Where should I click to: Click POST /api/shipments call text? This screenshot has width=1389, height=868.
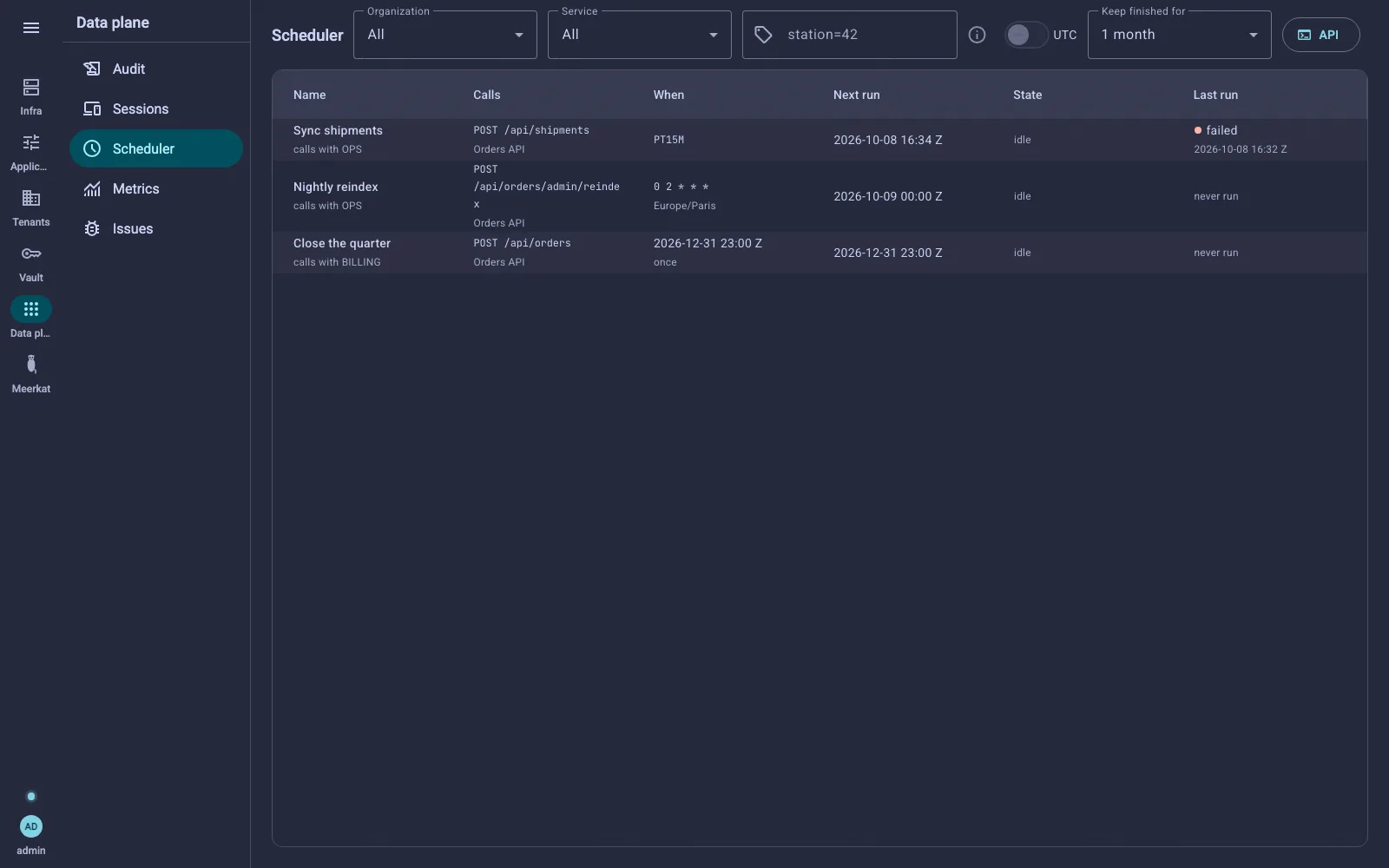(x=531, y=130)
